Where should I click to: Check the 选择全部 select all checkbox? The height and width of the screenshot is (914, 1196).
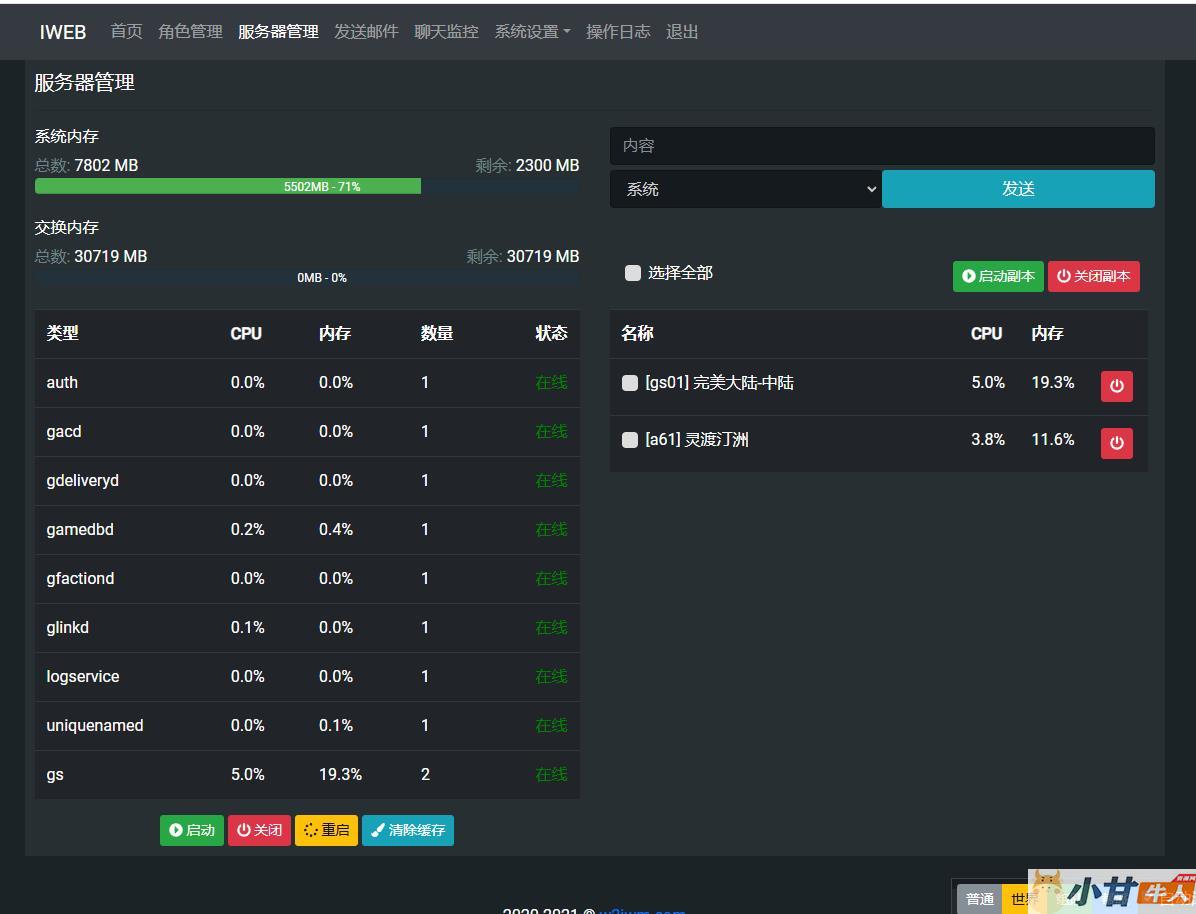click(633, 273)
